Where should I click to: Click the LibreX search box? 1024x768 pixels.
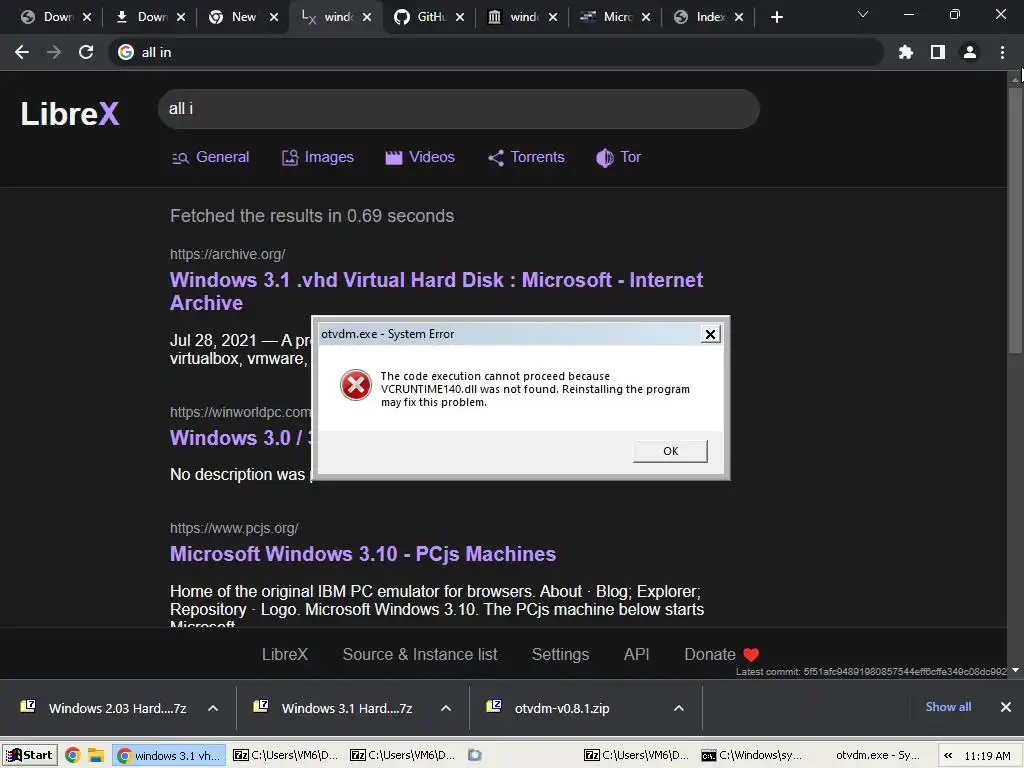click(458, 109)
